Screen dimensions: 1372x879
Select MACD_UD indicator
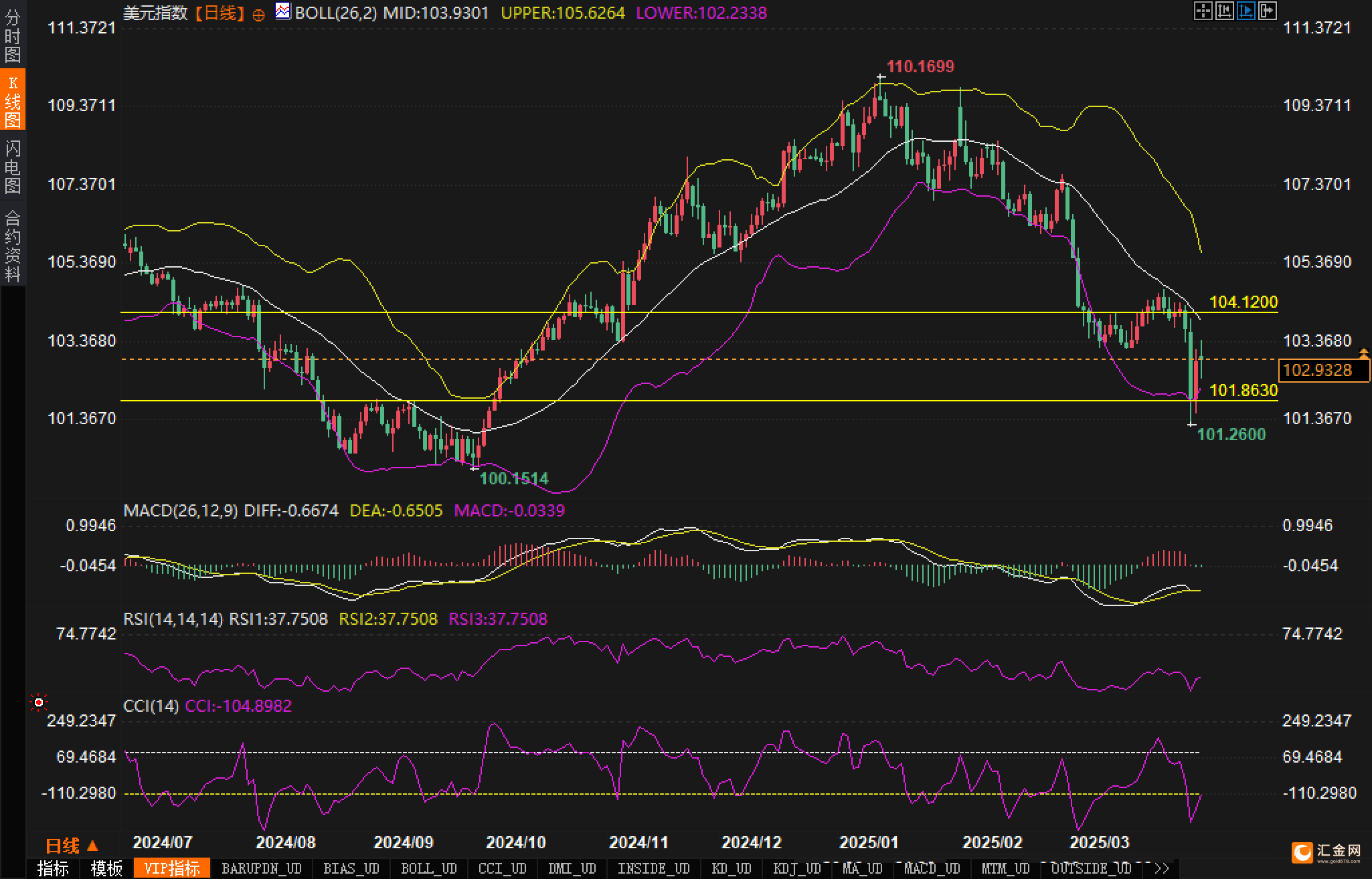coord(932,868)
